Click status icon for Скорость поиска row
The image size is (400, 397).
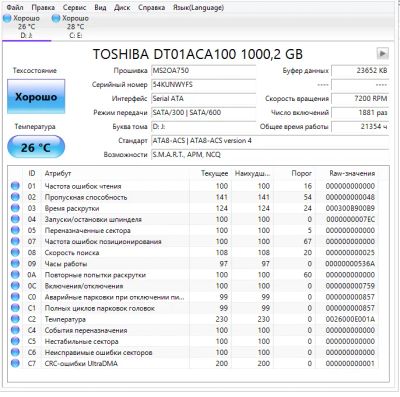click(x=15, y=252)
